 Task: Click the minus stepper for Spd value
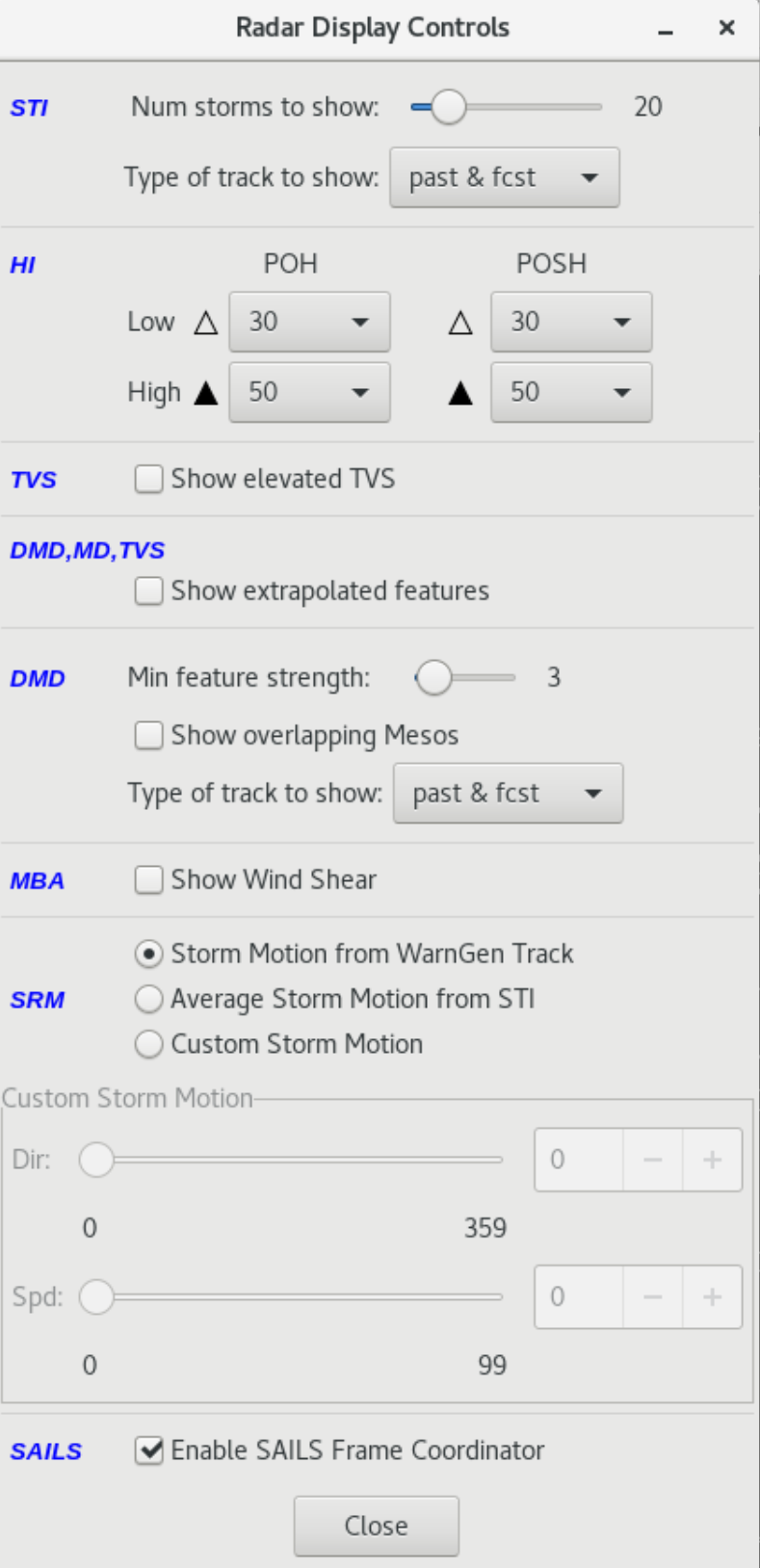click(653, 1297)
